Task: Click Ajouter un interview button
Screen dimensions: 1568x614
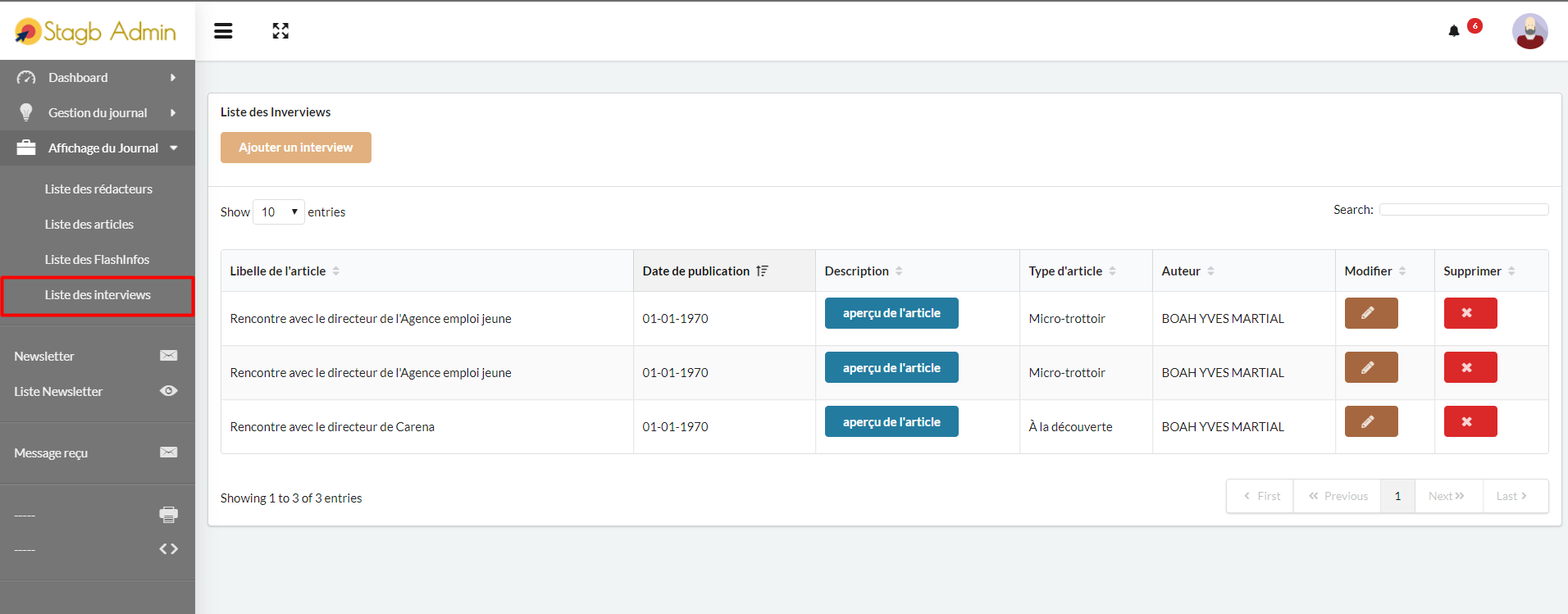Action: (x=296, y=148)
